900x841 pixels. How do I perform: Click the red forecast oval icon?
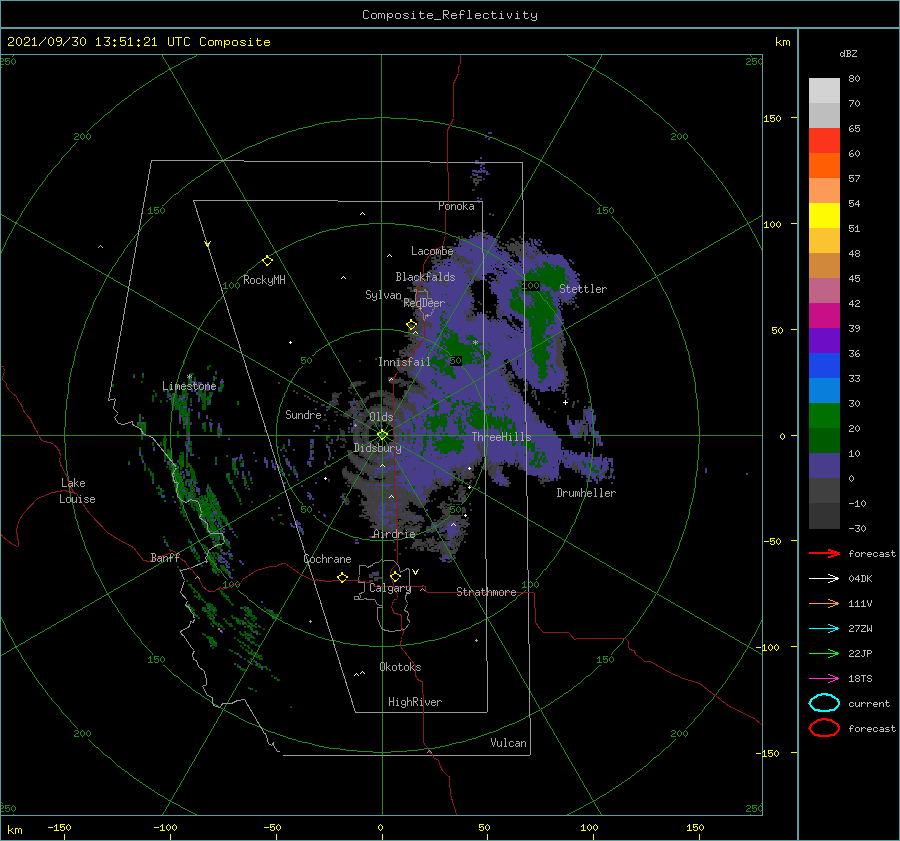[824, 728]
